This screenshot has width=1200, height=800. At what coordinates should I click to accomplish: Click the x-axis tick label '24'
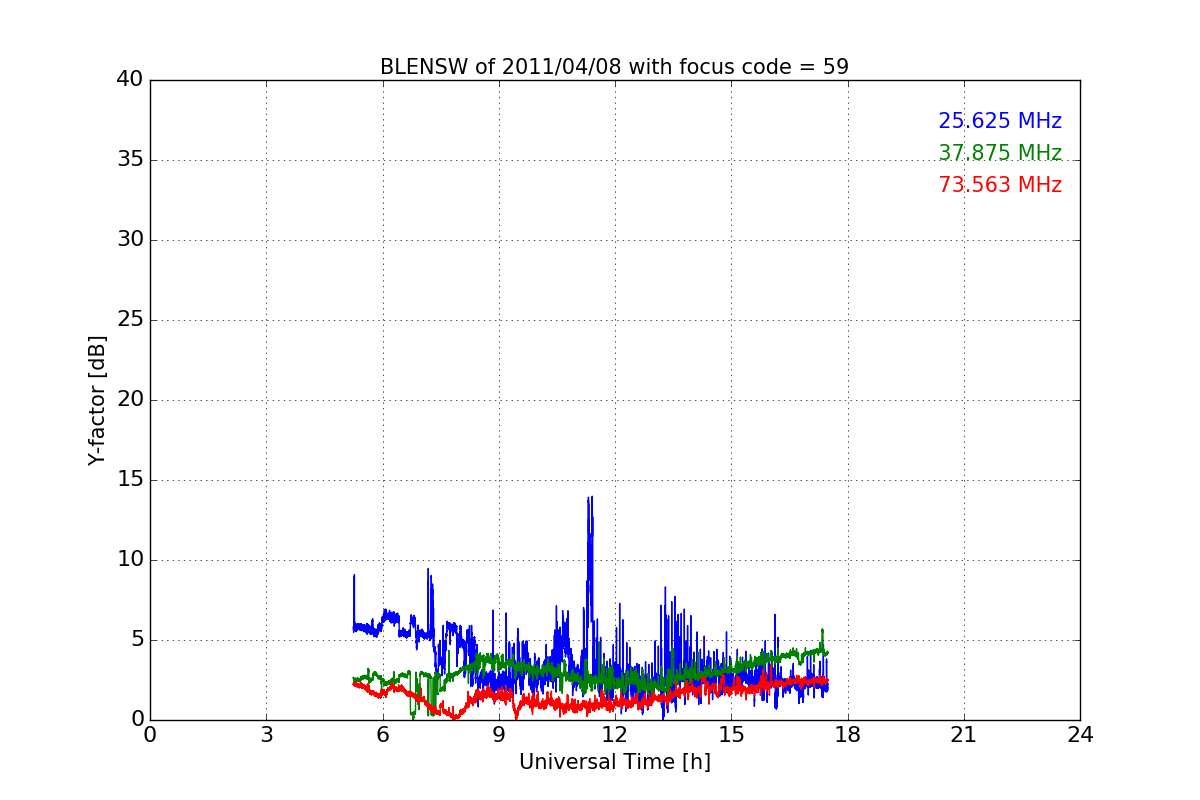pos(1080,734)
